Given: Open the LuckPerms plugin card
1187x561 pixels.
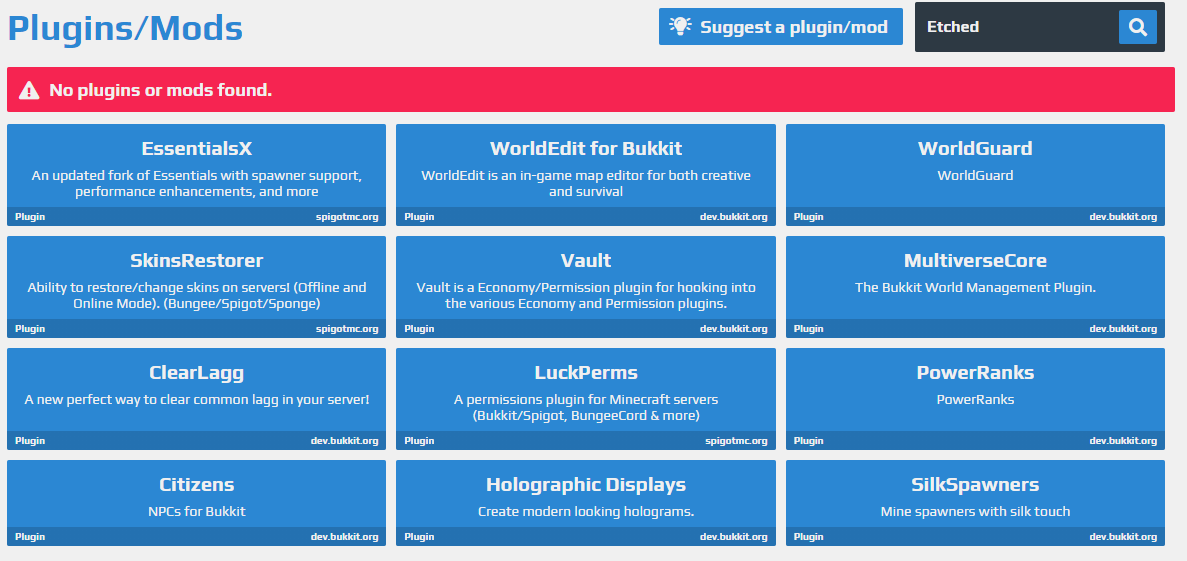Looking at the screenshot, I should pyautogui.click(x=586, y=399).
